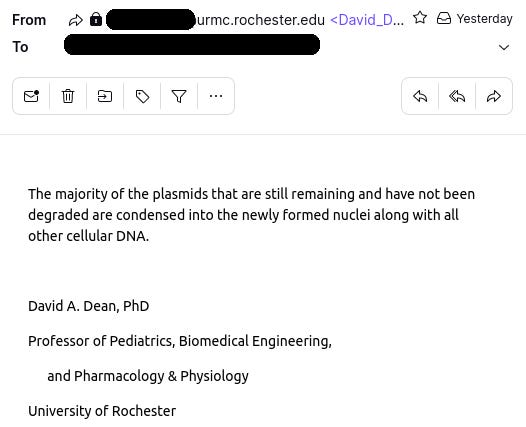Reply to the sender arrow icon
This screenshot has height=427, width=526.
(x=420, y=96)
